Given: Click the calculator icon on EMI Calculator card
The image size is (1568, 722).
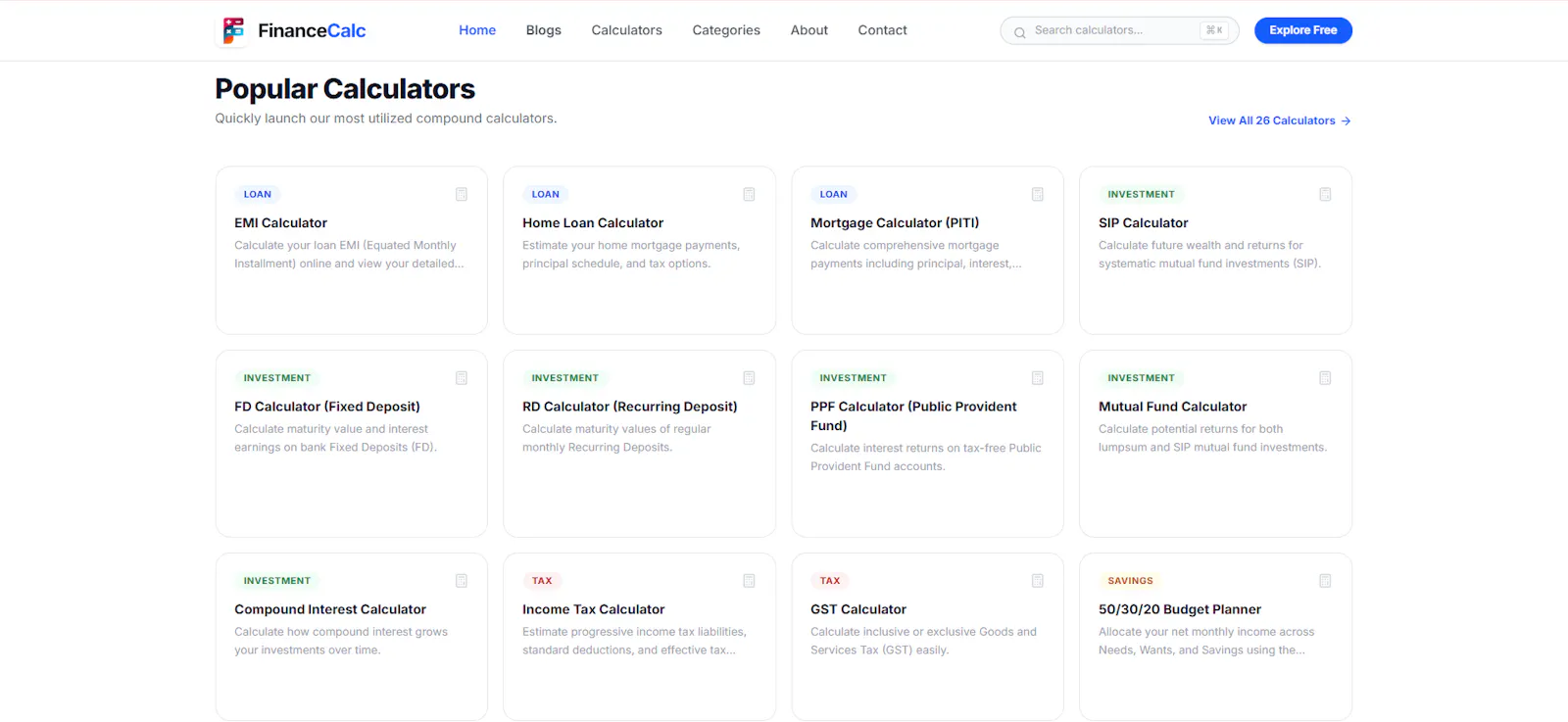Looking at the screenshot, I should [462, 194].
